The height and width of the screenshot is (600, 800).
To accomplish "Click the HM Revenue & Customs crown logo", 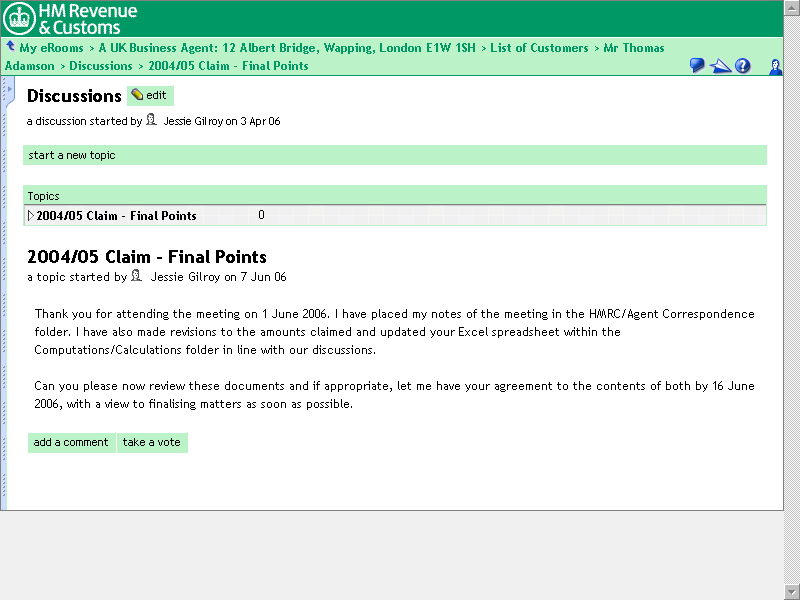I will point(20,17).
